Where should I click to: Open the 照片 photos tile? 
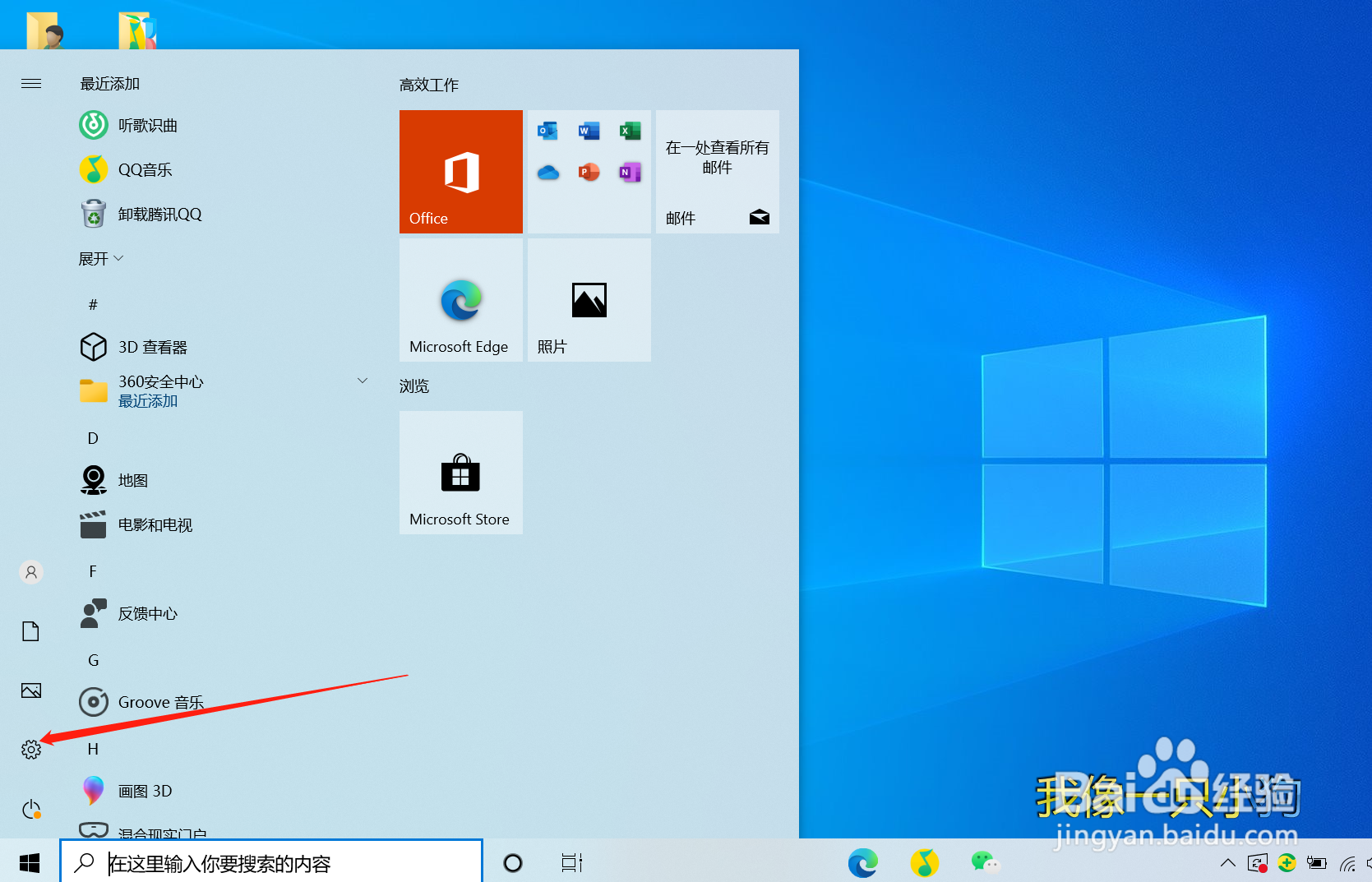click(589, 300)
